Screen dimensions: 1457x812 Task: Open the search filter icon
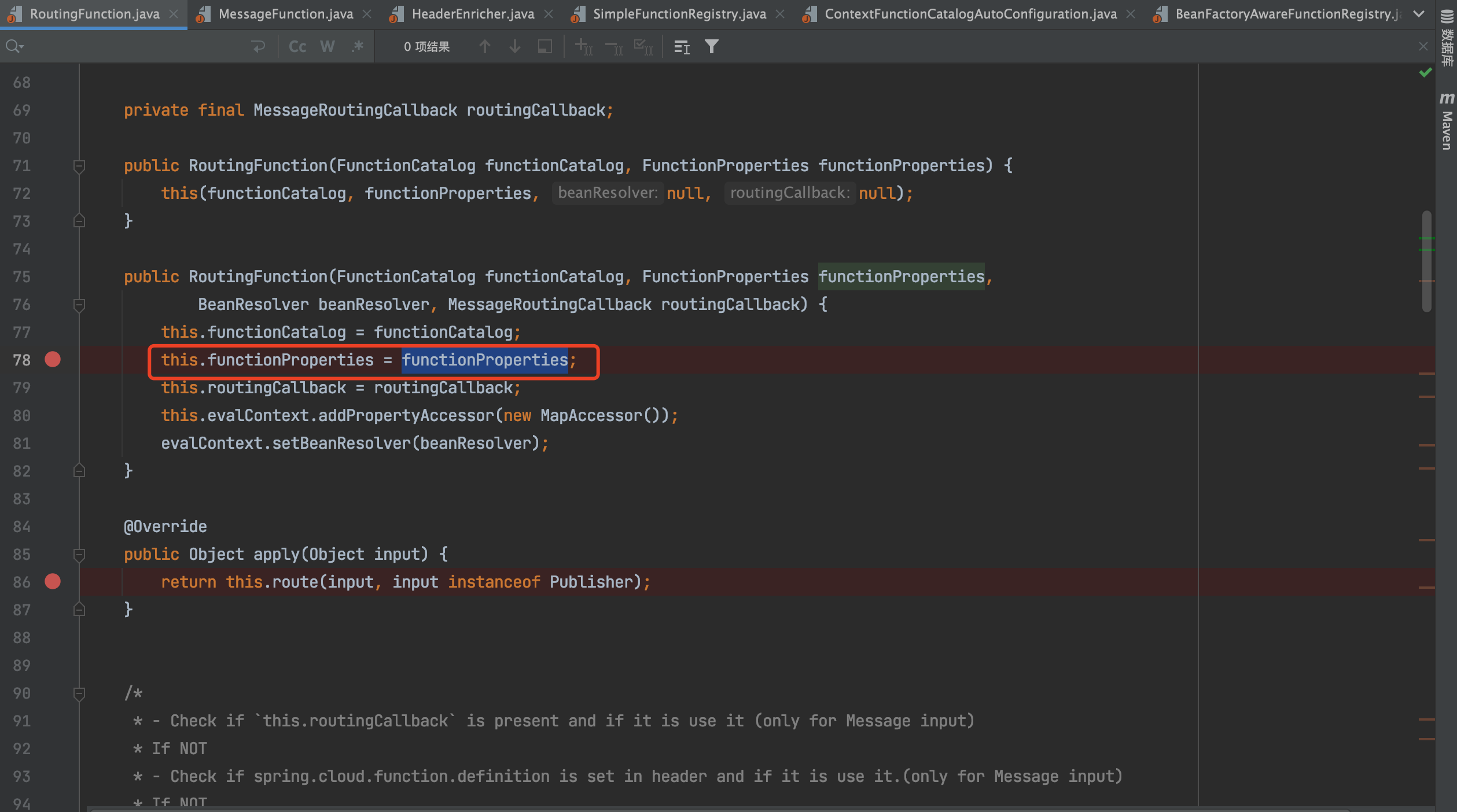(712, 46)
